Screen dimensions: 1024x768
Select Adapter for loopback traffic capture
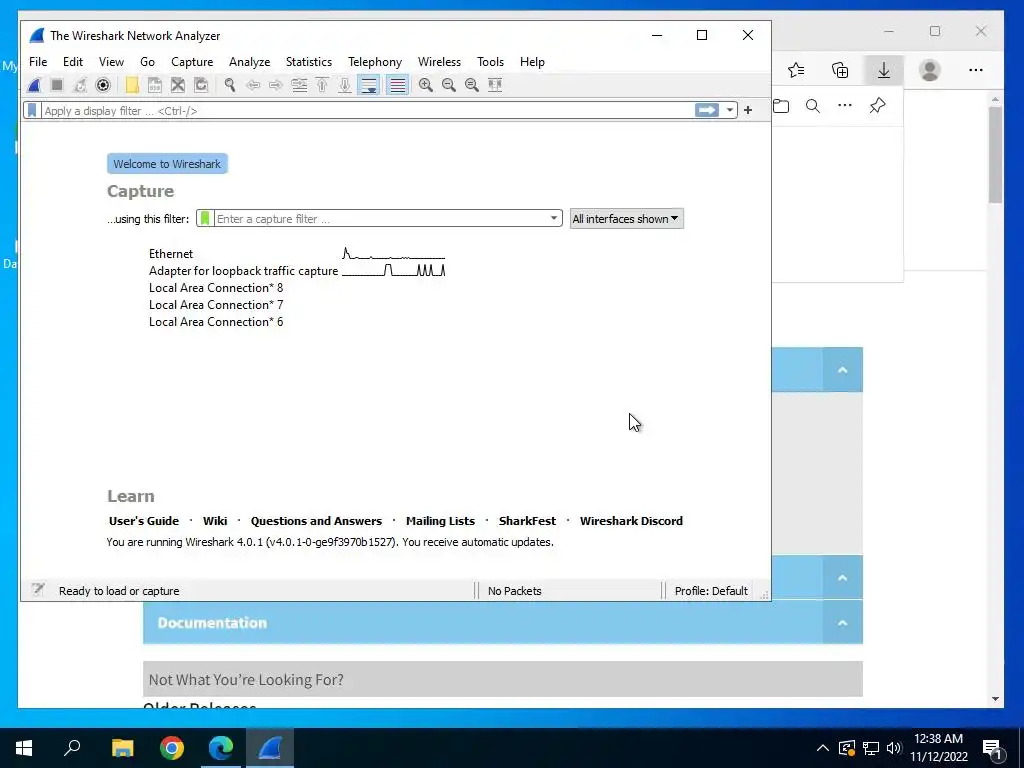tap(244, 271)
